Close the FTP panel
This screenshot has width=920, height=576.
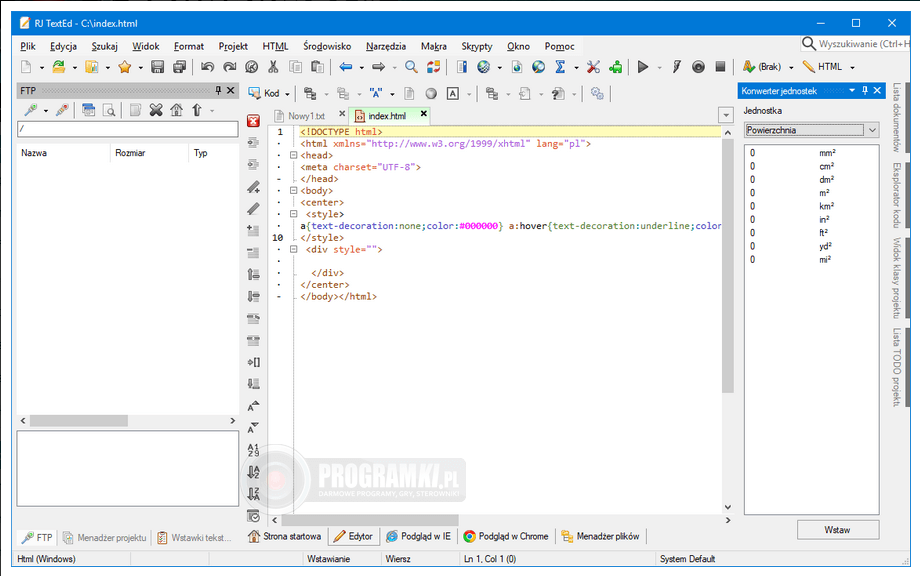point(231,90)
